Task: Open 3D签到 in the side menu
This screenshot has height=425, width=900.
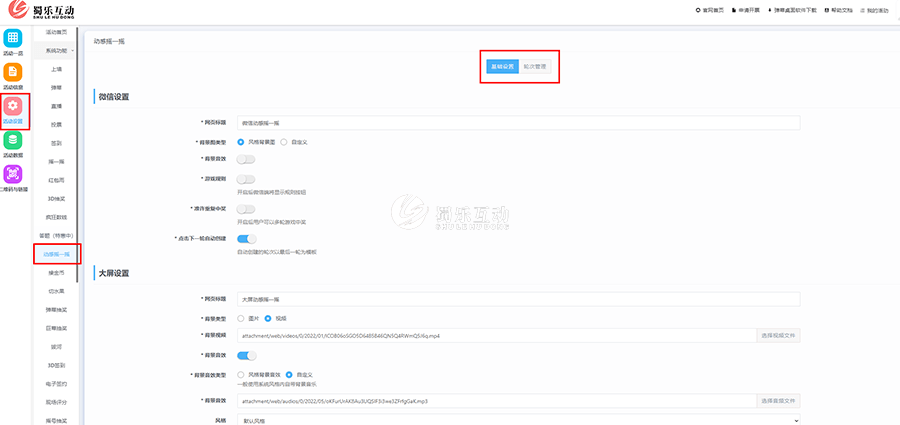Action: tap(56, 365)
